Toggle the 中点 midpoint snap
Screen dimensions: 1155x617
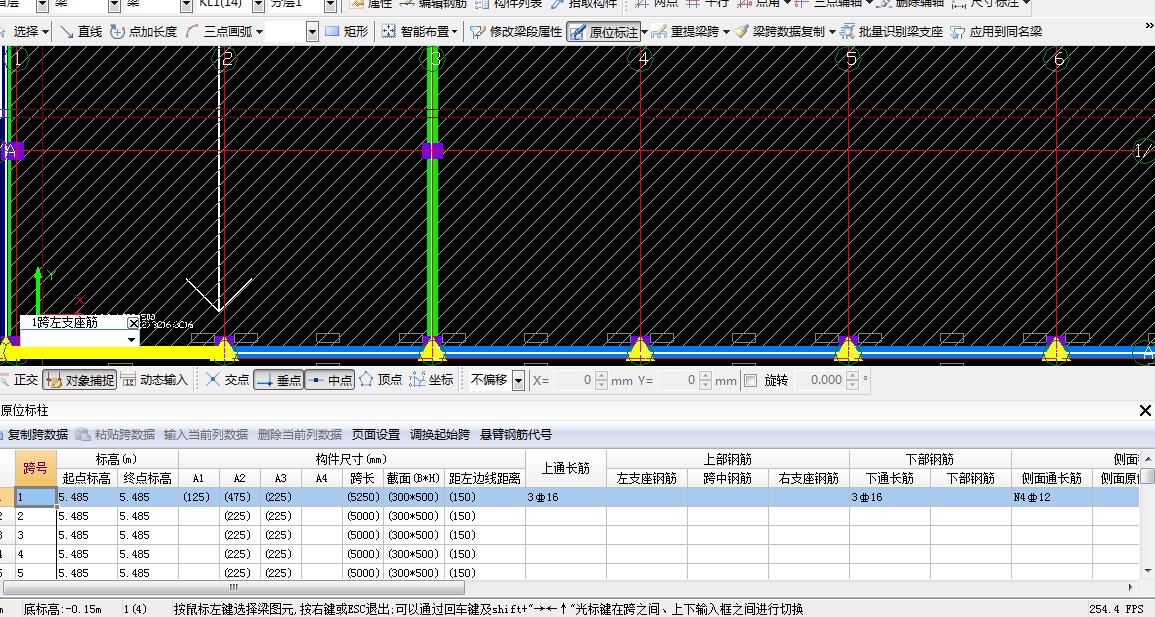(x=330, y=380)
